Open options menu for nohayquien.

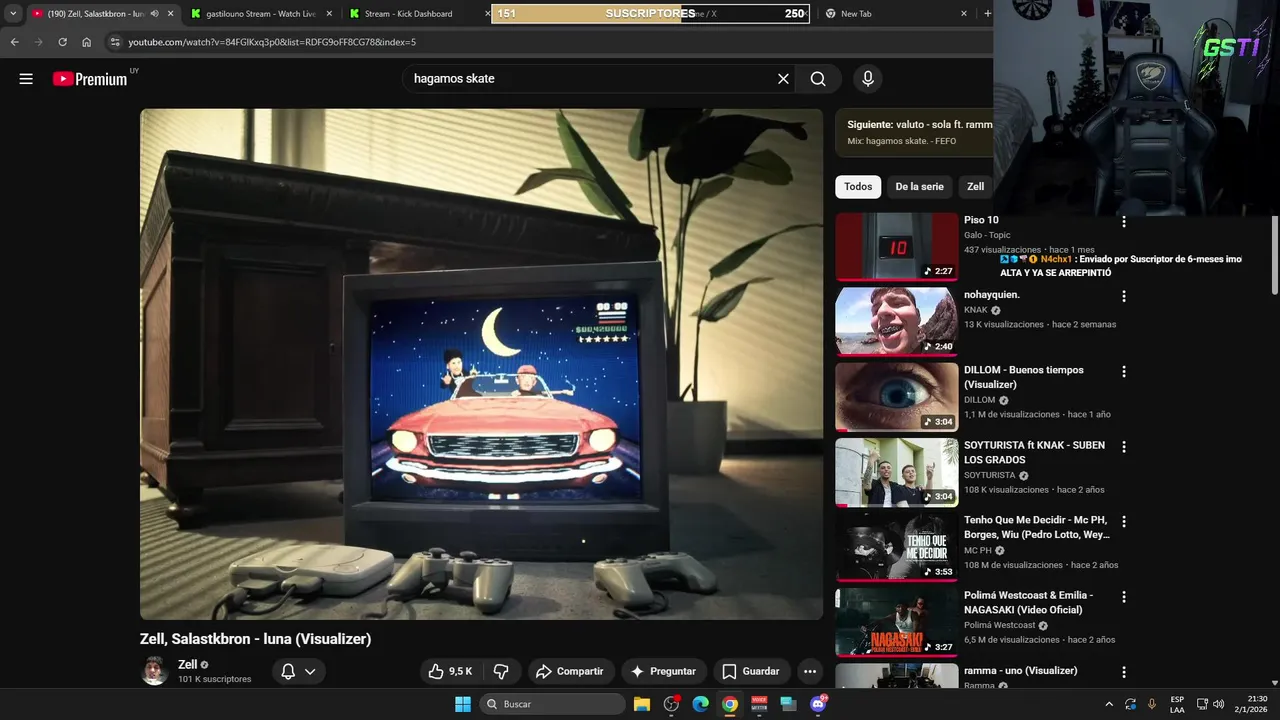click(1124, 297)
